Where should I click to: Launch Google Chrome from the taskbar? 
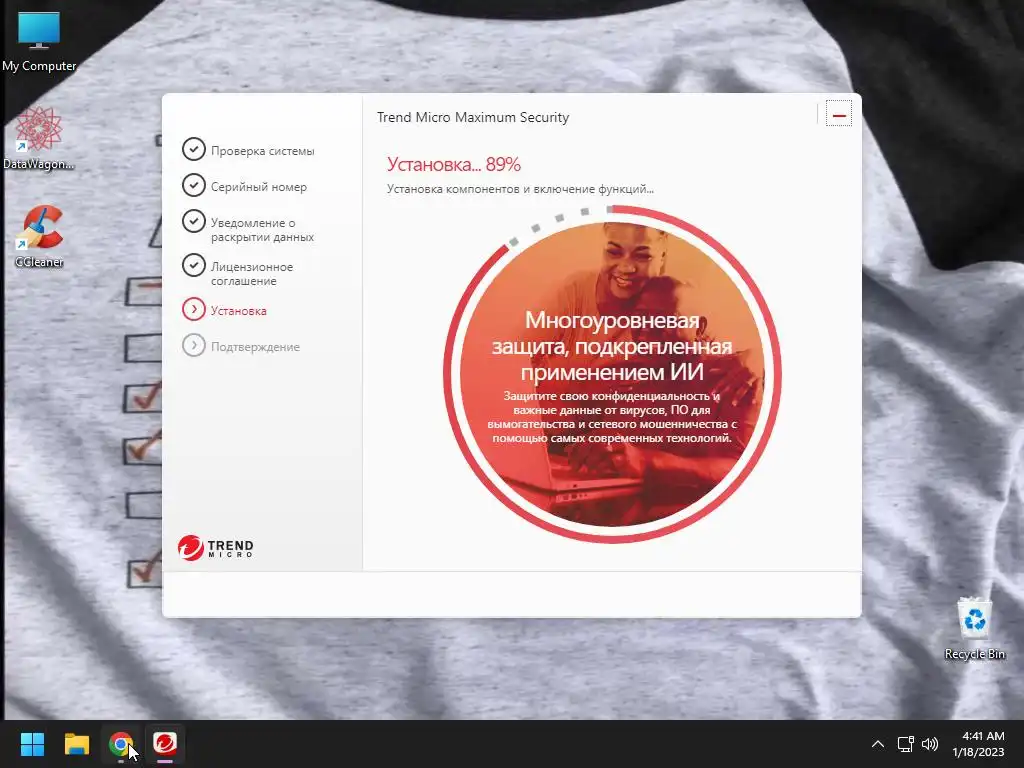click(121, 744)
